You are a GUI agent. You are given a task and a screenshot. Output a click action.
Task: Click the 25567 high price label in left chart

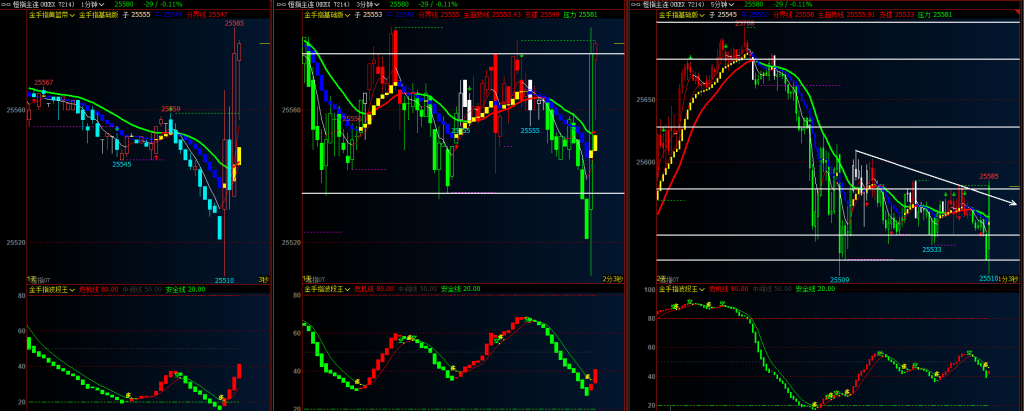click(x=43, y=82)
